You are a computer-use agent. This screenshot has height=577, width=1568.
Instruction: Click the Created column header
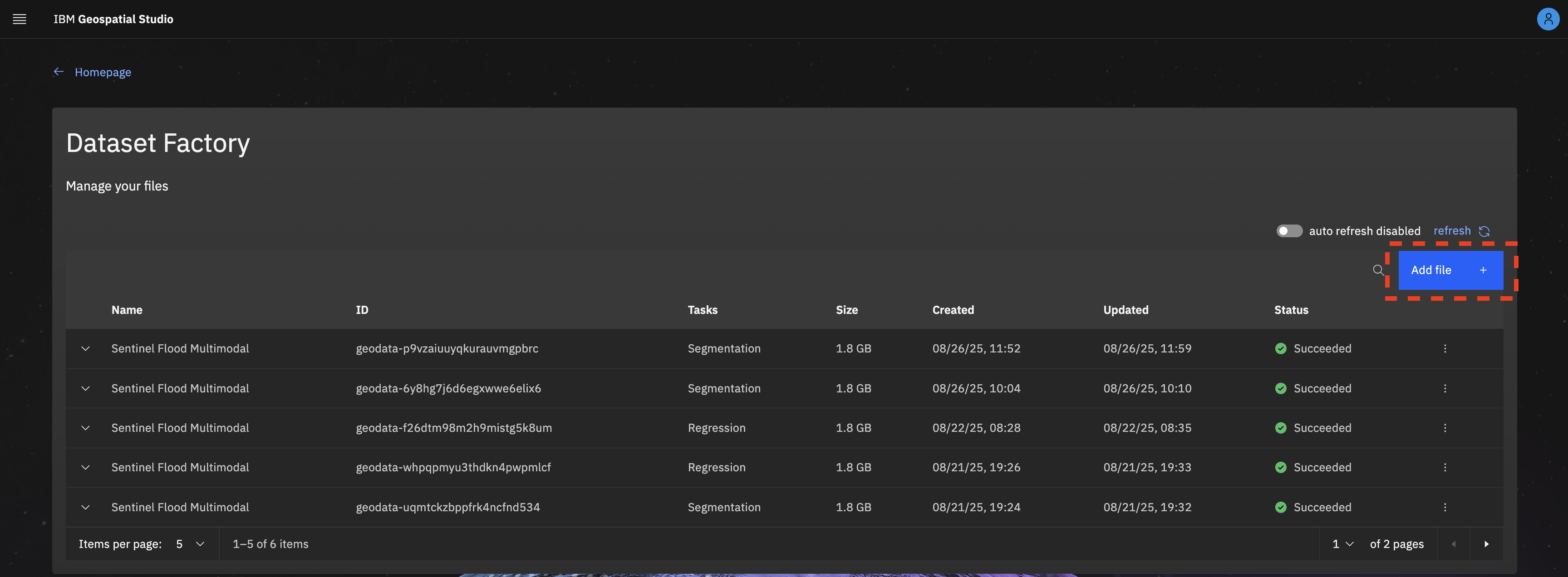(x=953, y=310)
